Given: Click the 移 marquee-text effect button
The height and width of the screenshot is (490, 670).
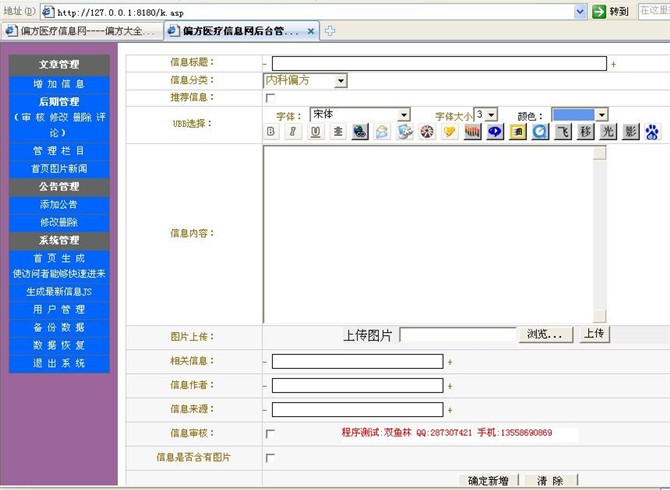Looking at the screenshot, I should [585, 132].
